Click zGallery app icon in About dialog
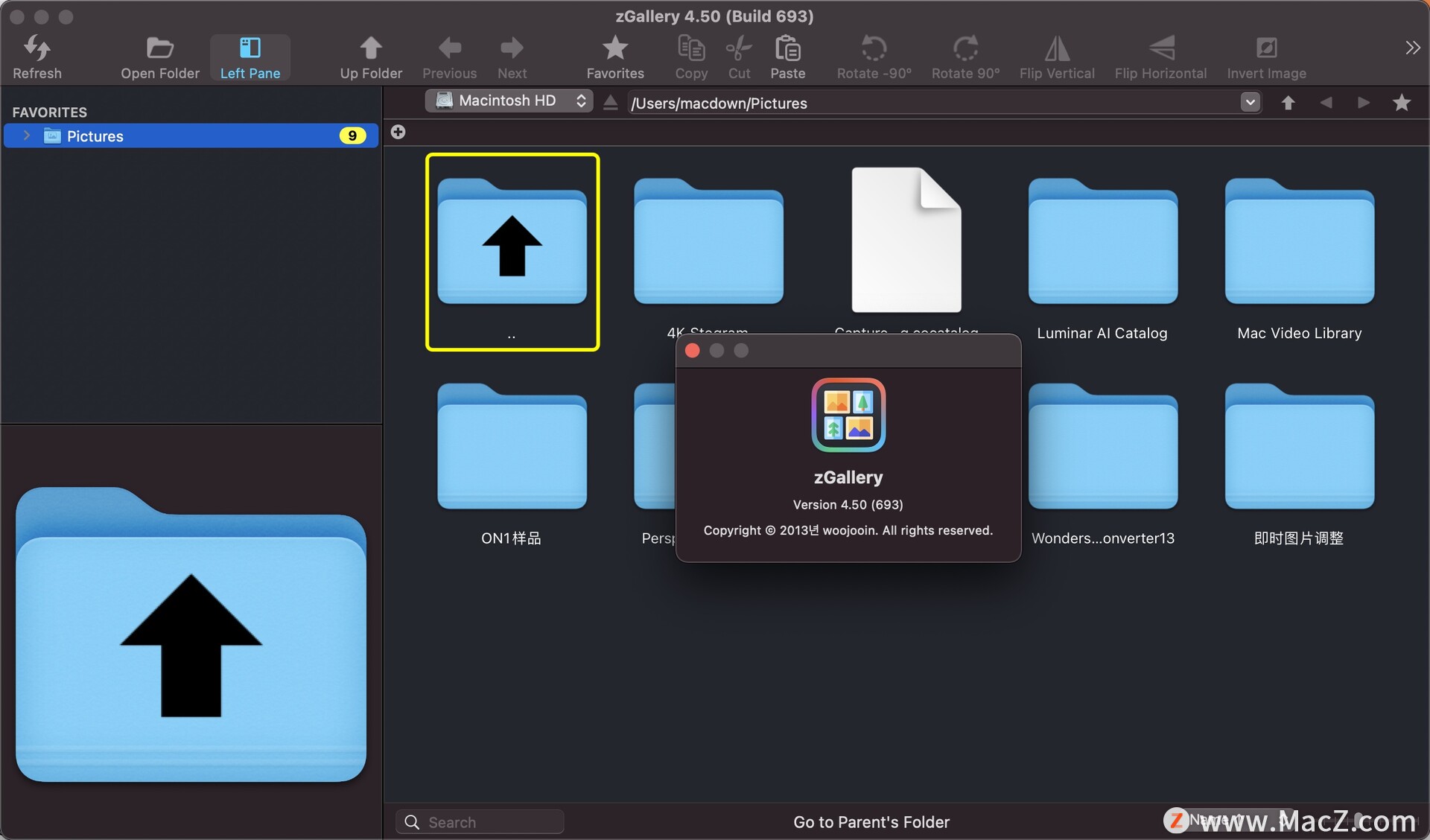 coord(848,415)
